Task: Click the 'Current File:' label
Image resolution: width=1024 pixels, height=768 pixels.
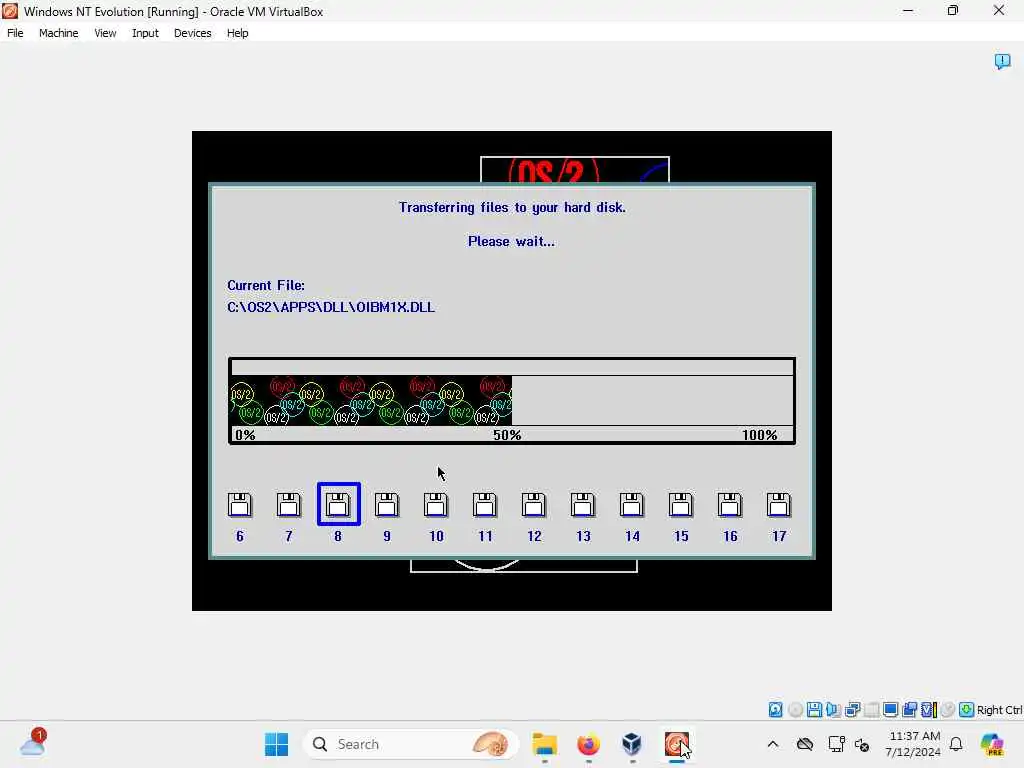Action: (266, 285)
